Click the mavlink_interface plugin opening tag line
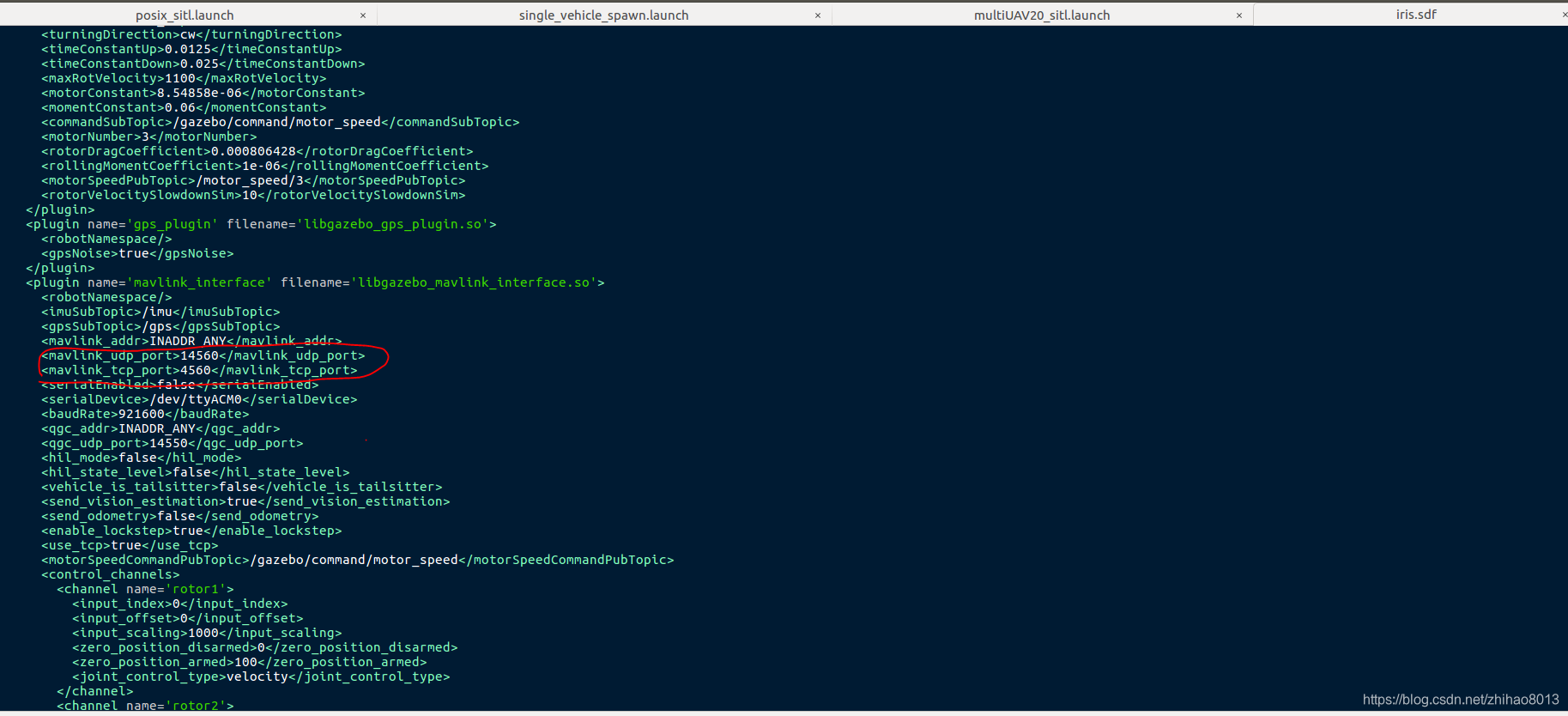1568x716 pixels. 315,282
